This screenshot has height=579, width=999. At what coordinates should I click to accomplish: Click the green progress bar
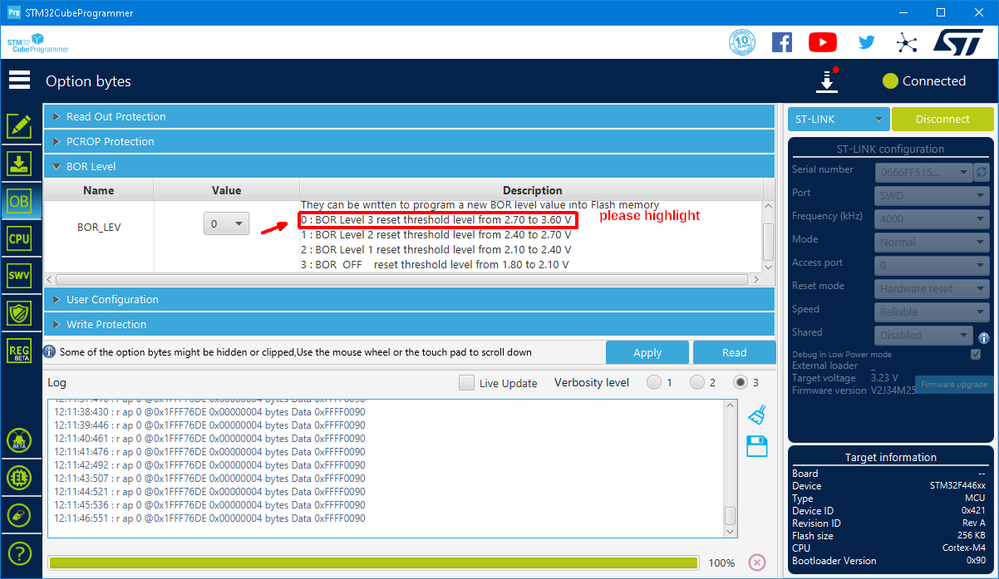373,563
